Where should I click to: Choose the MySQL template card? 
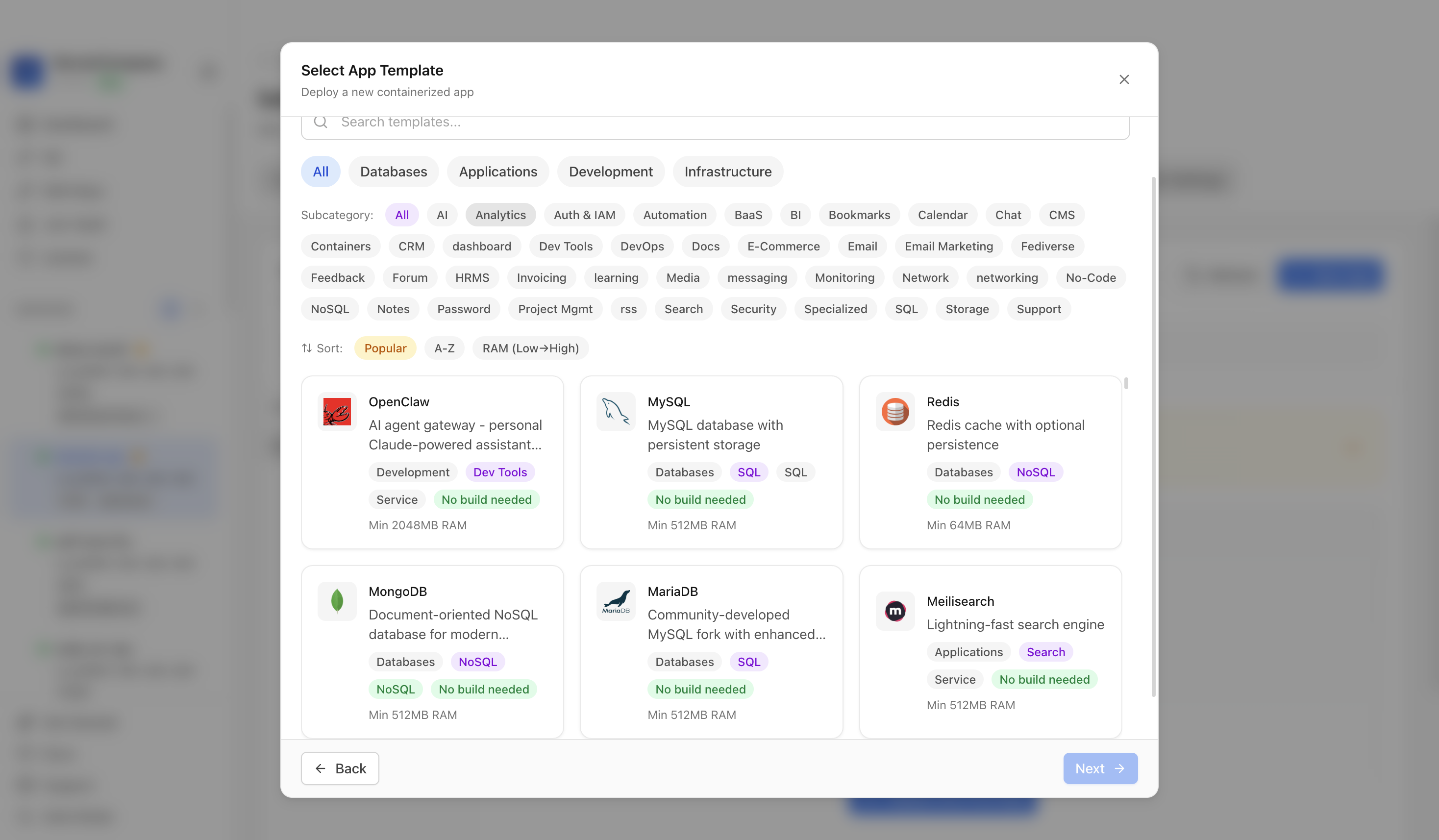tap(711, 462)
